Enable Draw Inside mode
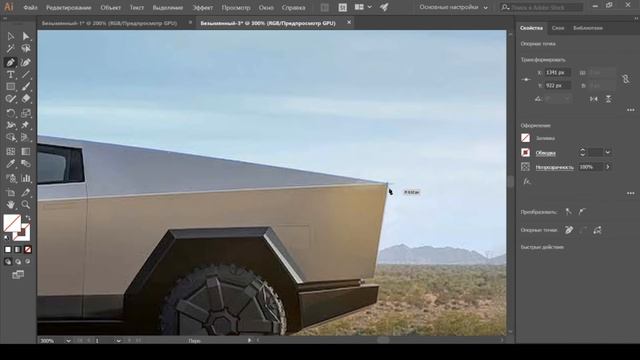Viewport: 640px width, 360px height. [28, 262]
